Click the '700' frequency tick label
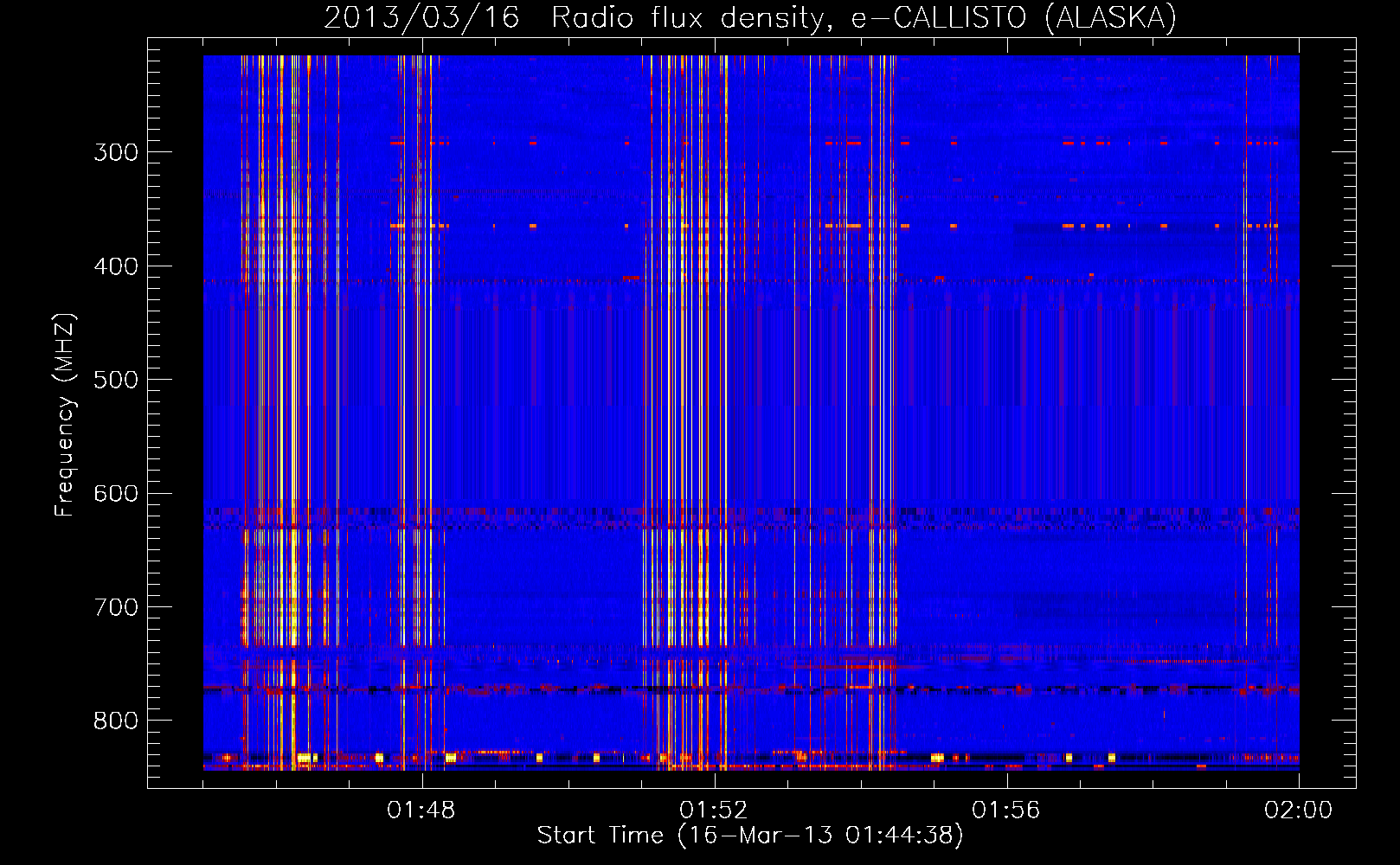 [116, 607]
